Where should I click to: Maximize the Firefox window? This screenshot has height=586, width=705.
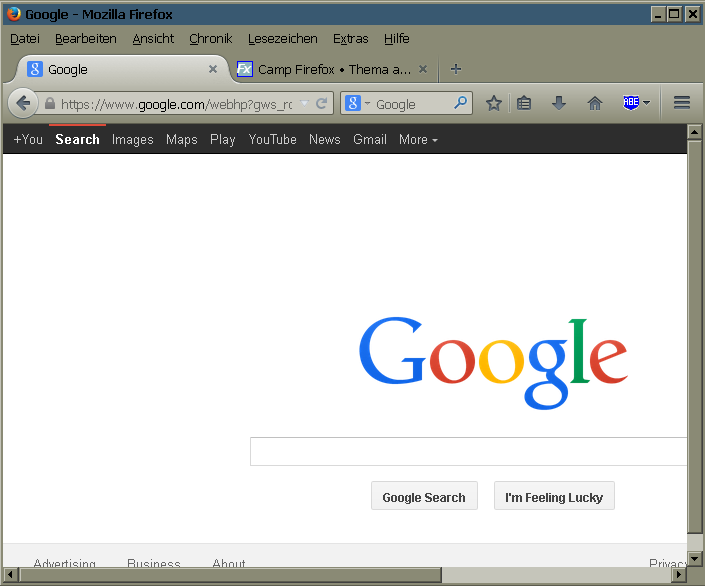674,14
